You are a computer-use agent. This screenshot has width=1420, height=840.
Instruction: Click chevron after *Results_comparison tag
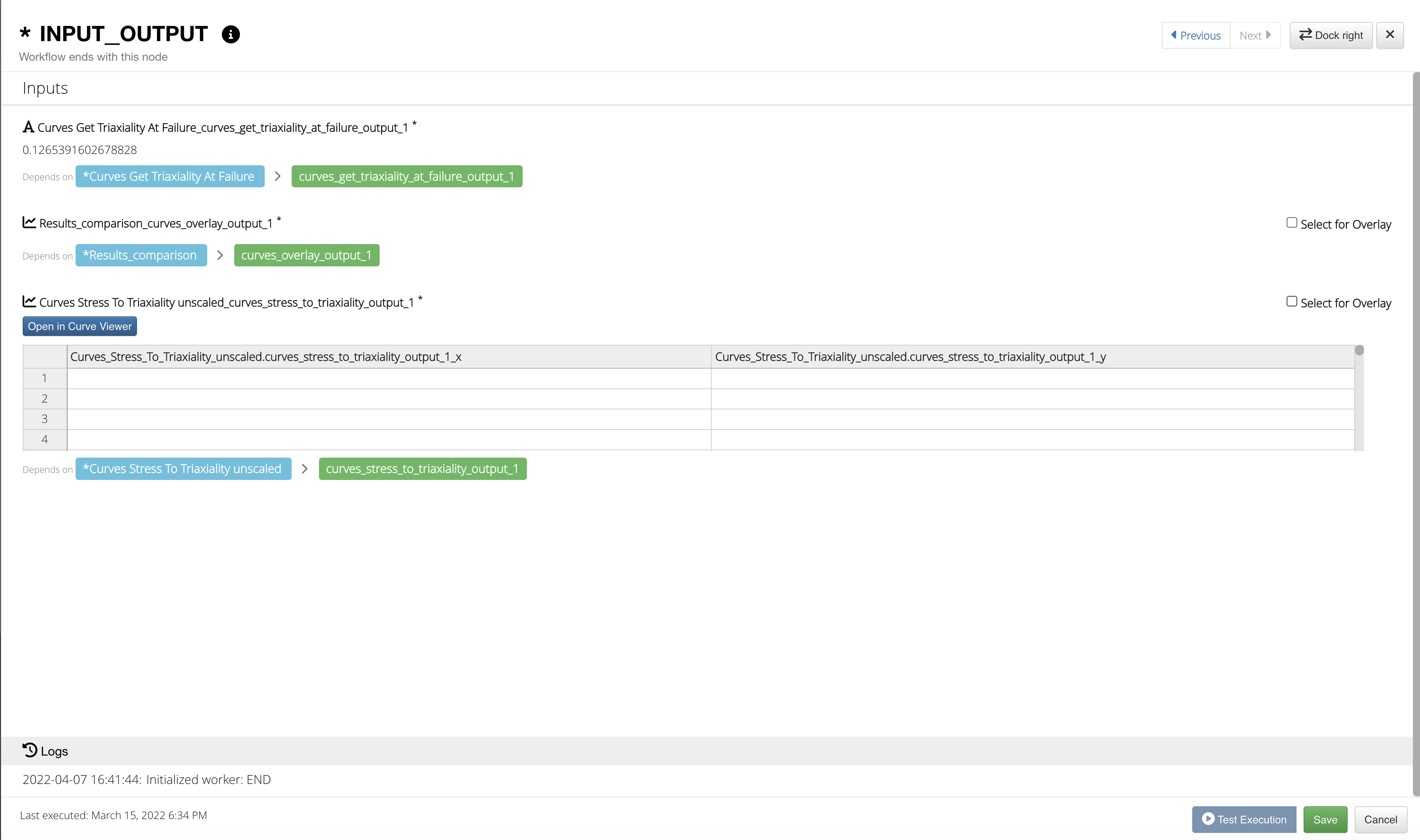[x=220, y=255]
